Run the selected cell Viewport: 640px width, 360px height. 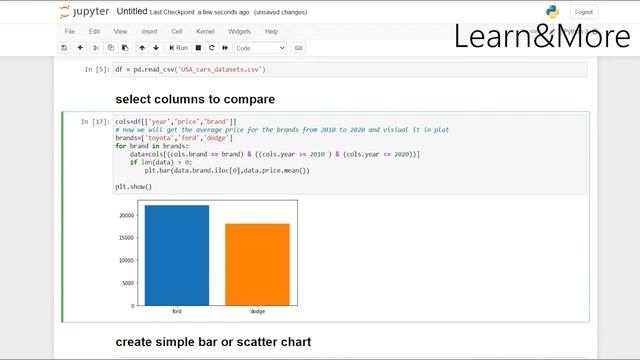pyautogui.click(x=178, y=48)
